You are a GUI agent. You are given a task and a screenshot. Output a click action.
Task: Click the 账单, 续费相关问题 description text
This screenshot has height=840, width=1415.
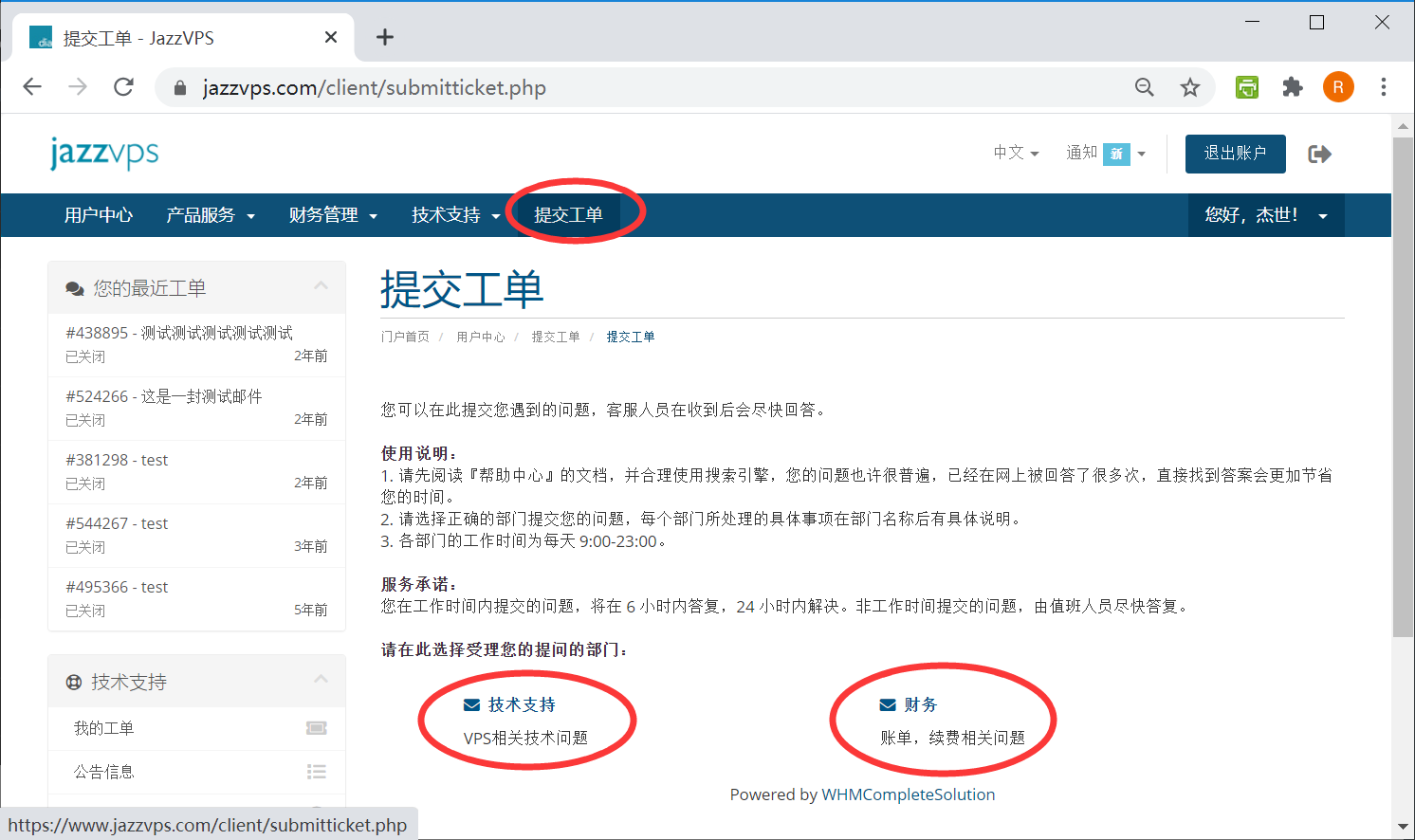click(x=952, y=738)
